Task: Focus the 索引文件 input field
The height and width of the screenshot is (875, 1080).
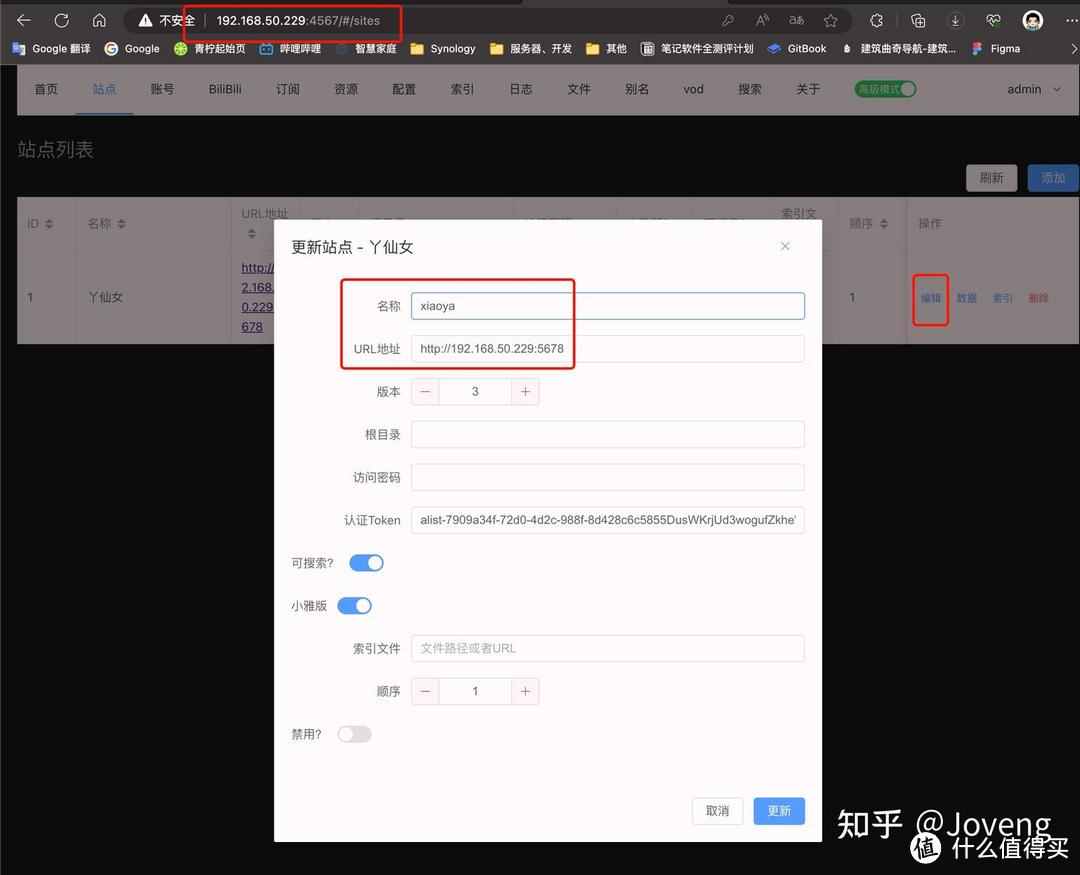Action: pos(608,648)
